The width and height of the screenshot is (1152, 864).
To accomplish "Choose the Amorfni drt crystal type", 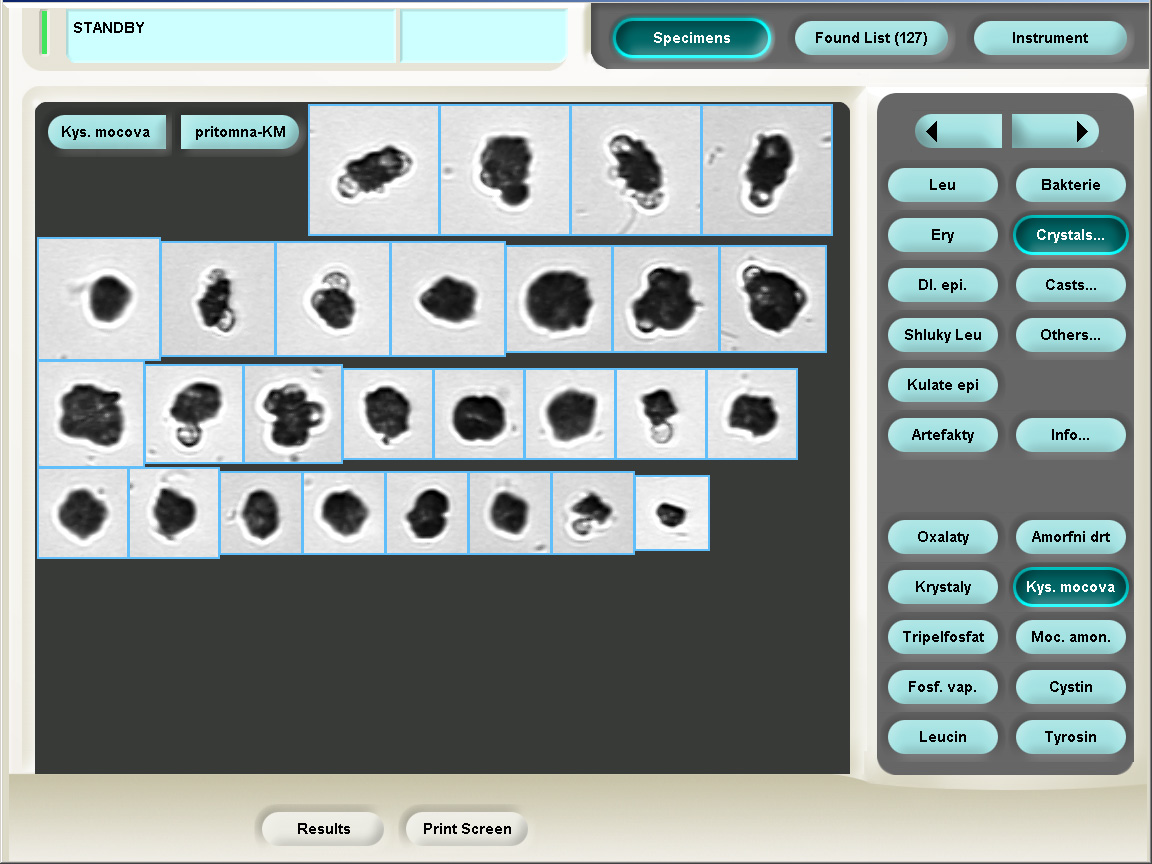I will (x=1070, y=537).
